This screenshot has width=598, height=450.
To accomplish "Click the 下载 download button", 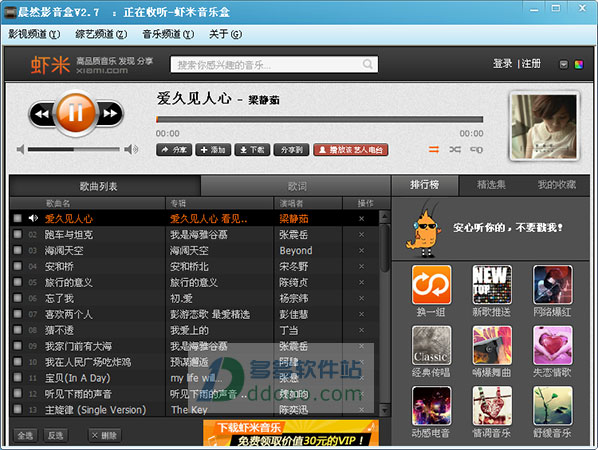I will point(252,150).
